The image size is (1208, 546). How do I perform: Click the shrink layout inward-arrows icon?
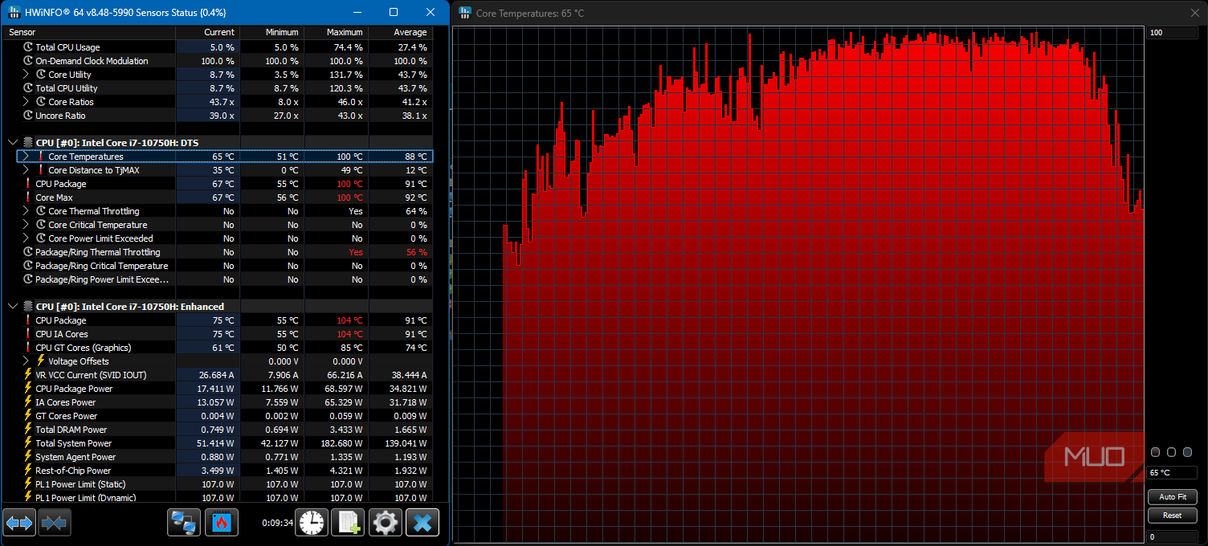[54, 522]
